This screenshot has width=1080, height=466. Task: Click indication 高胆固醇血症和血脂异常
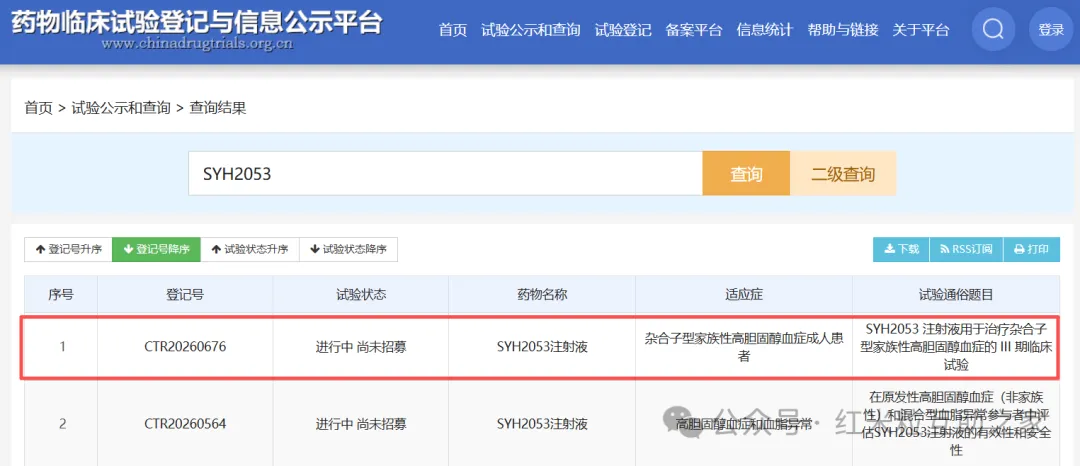[x=744, y=424]
